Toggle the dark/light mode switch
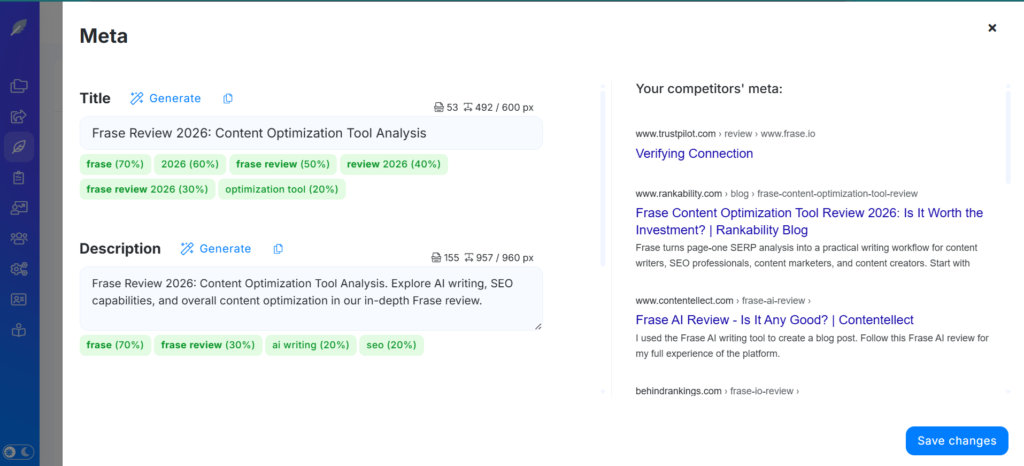This screenshot has width=1024, height=466. point(18,451)
